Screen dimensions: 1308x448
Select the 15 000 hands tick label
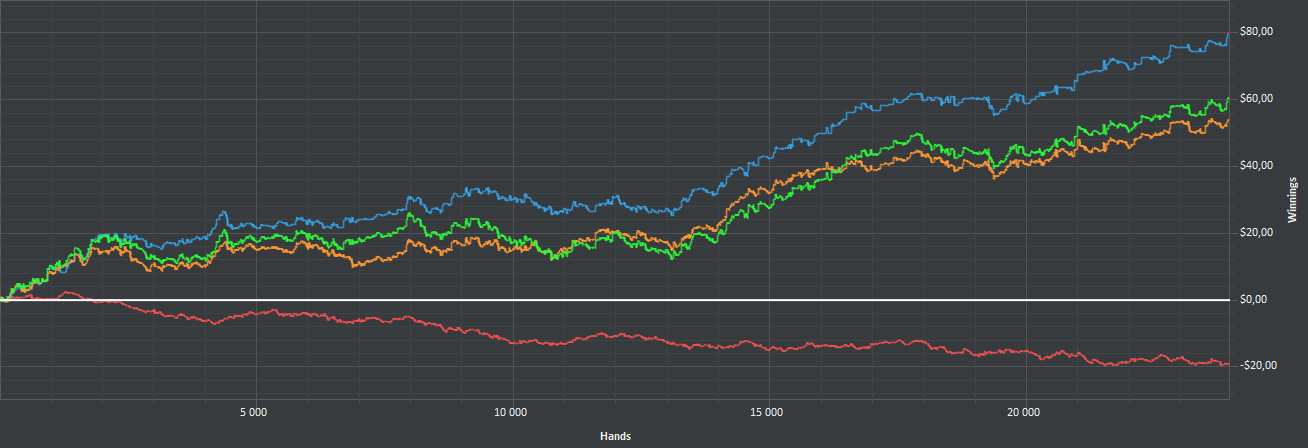click(x=768, y=412)
